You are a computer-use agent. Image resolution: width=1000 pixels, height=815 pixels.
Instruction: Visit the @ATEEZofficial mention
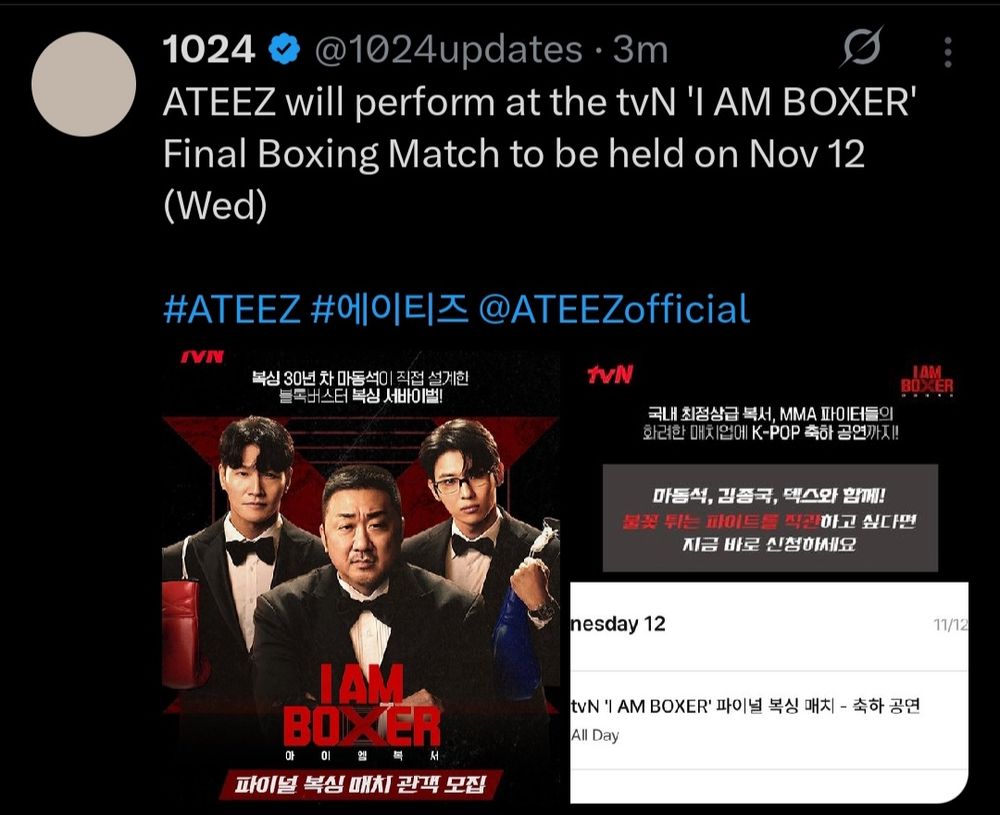(x=614, y=309)
